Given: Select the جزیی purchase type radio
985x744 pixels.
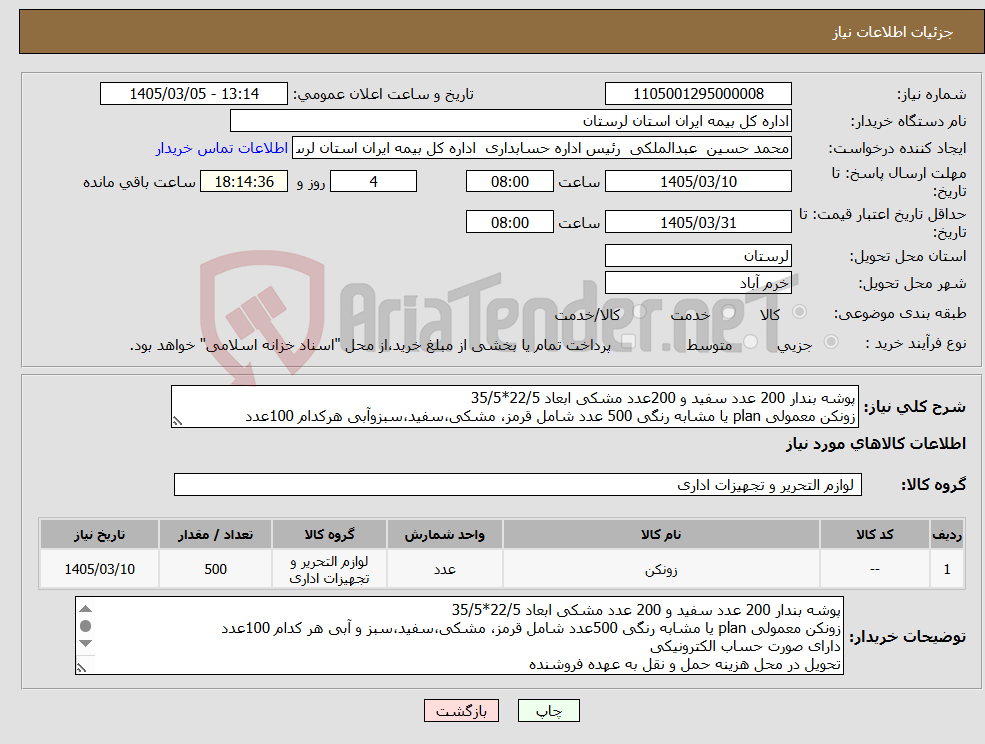Looking at the screenshot, I should point(830,342).
